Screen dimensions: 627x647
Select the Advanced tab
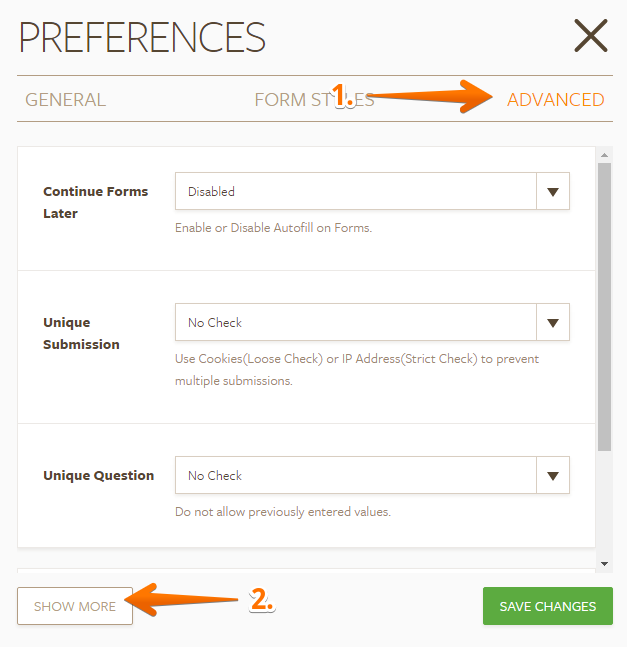coord(555,100)
